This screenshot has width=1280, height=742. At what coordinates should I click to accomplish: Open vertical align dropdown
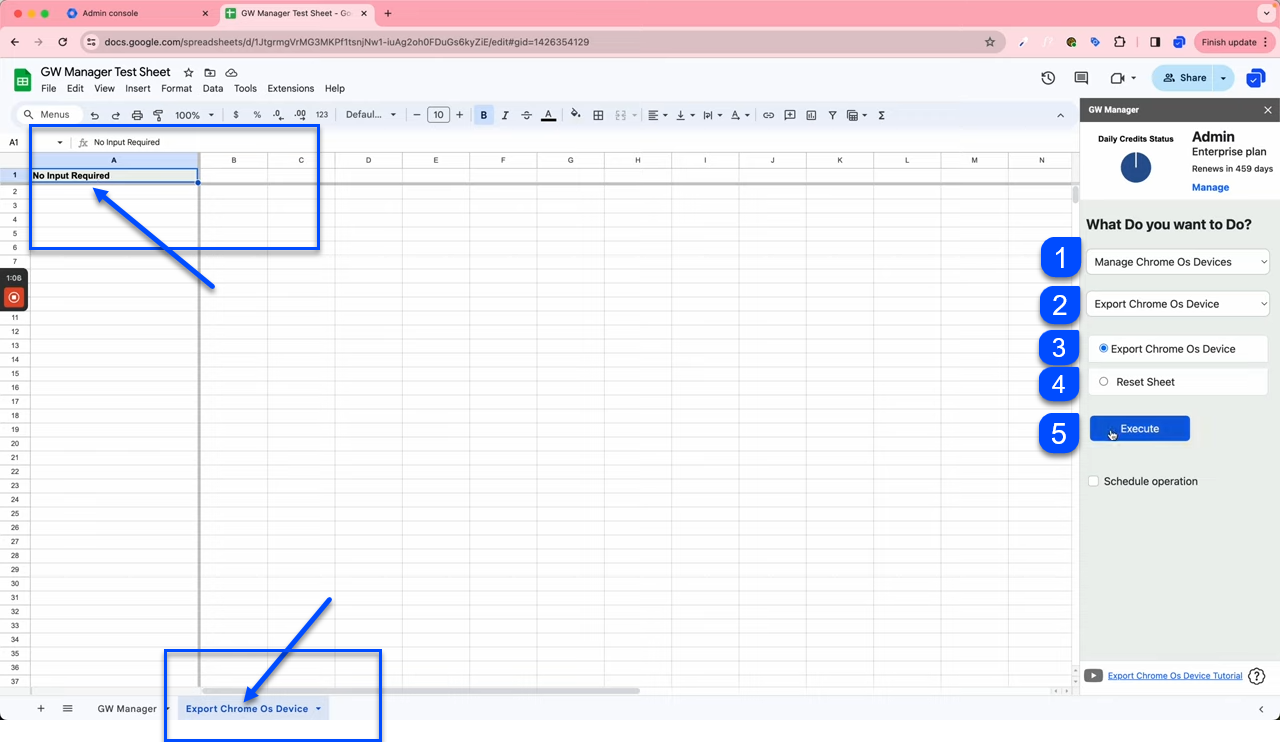tap(685, 115)
